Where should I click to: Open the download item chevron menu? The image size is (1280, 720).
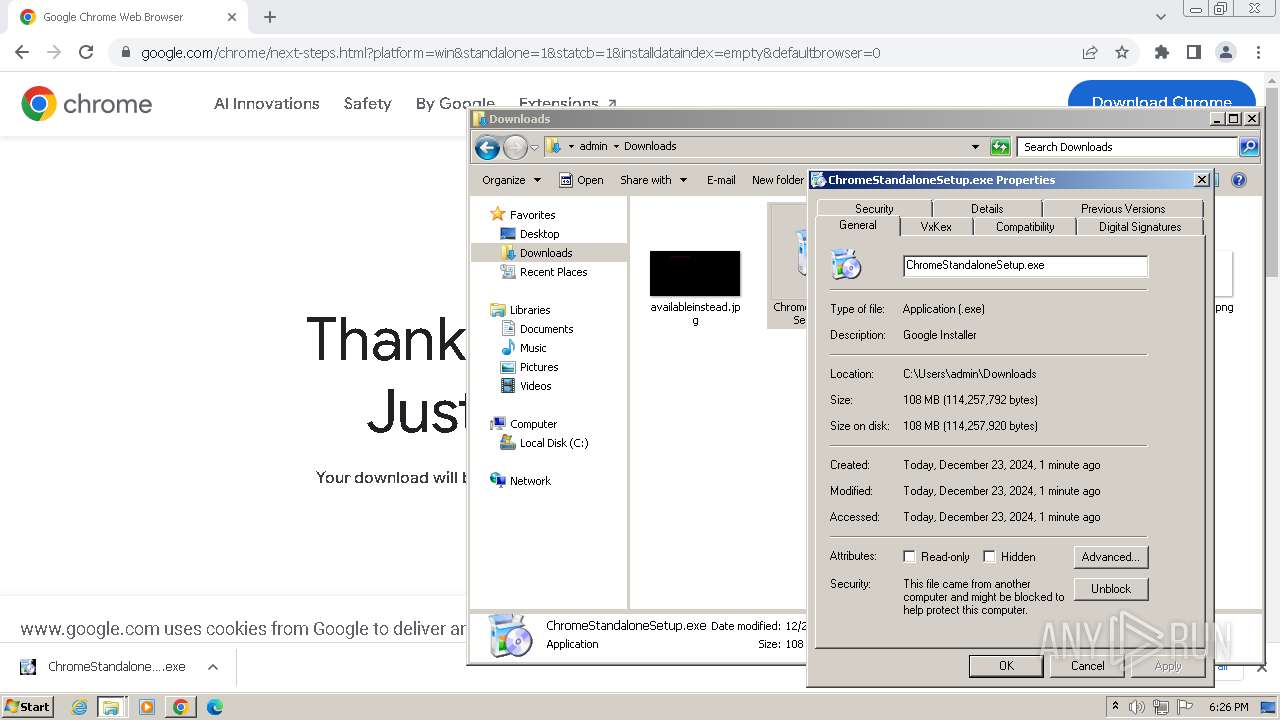tap(212, 667)
